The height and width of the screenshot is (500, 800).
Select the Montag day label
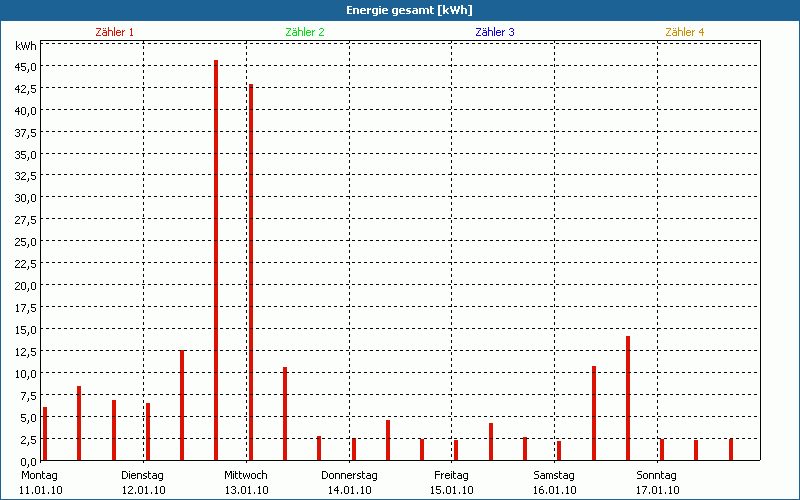click(39, 476)
